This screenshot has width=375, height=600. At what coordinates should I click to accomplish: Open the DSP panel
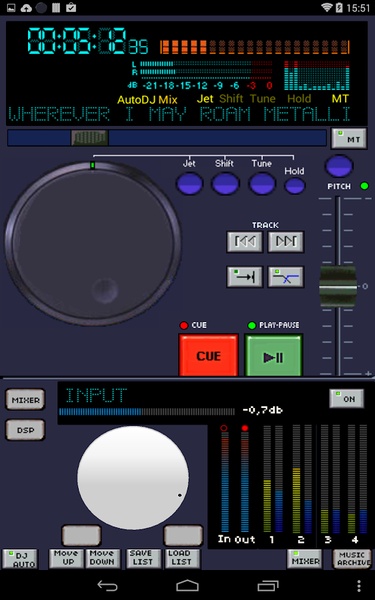coord(25,430)
